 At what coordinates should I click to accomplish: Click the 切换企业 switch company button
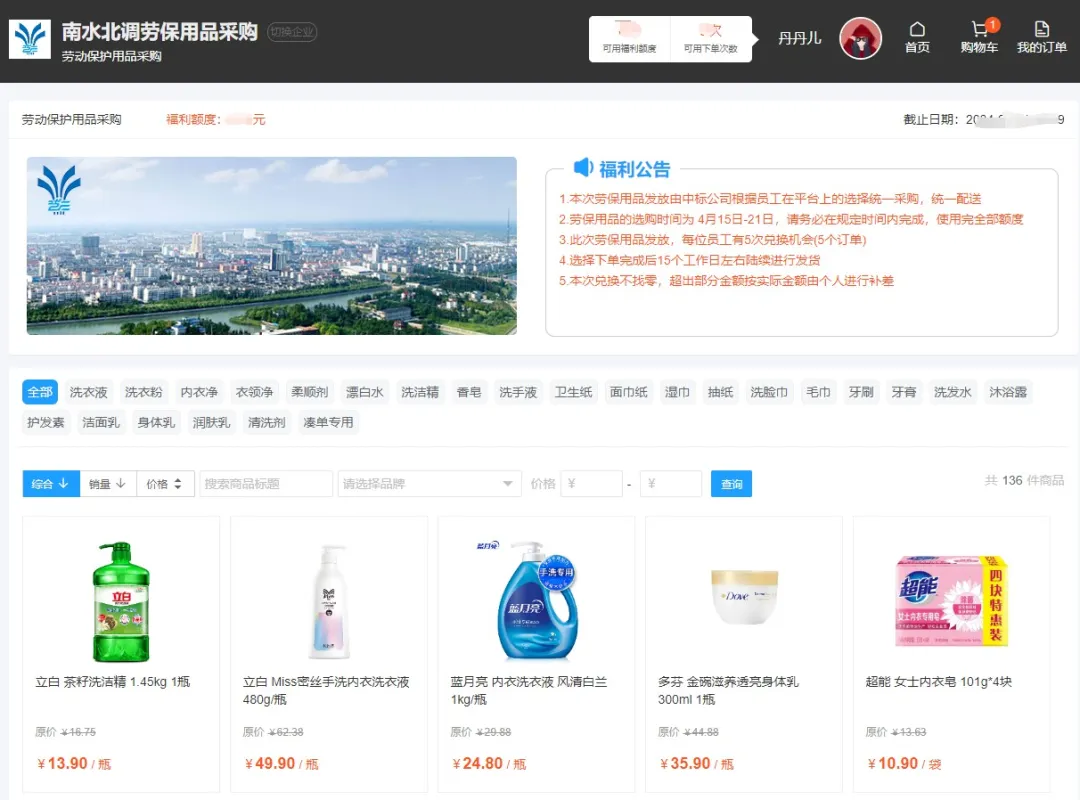(292, 32)
